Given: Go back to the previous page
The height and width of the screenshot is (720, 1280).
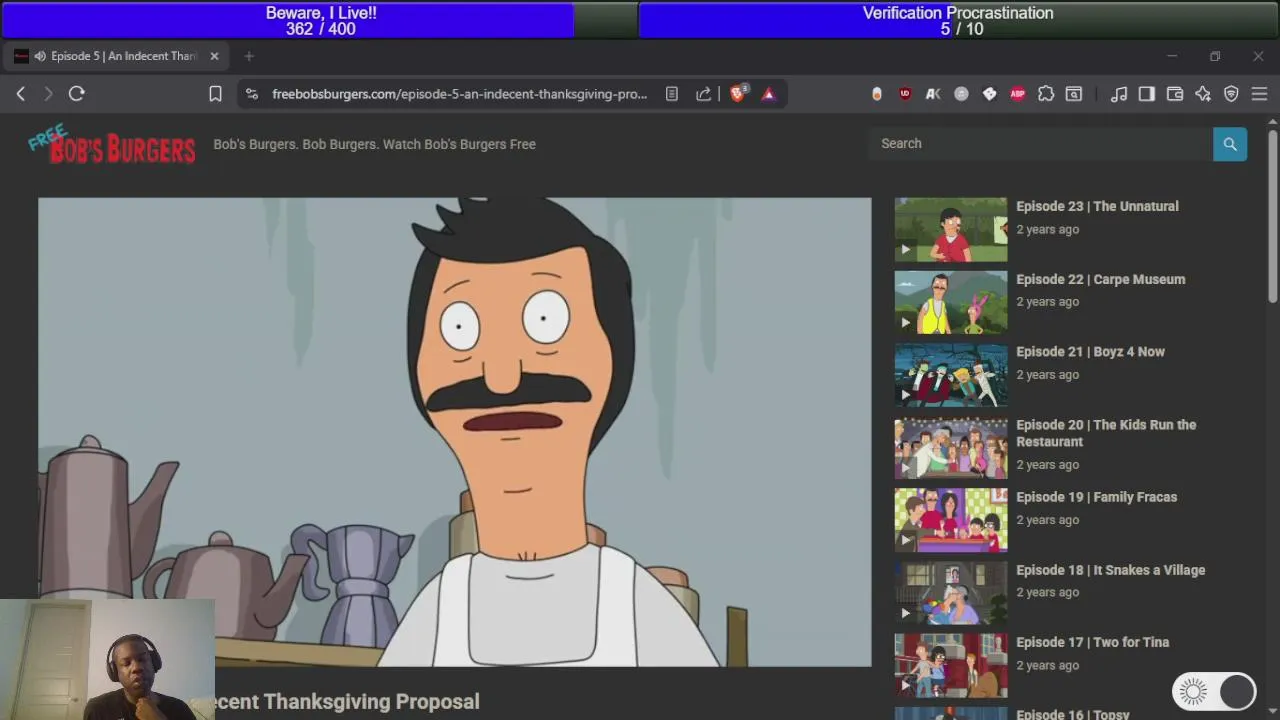Looking at the screenshot, I should click(x=21, y=94).
